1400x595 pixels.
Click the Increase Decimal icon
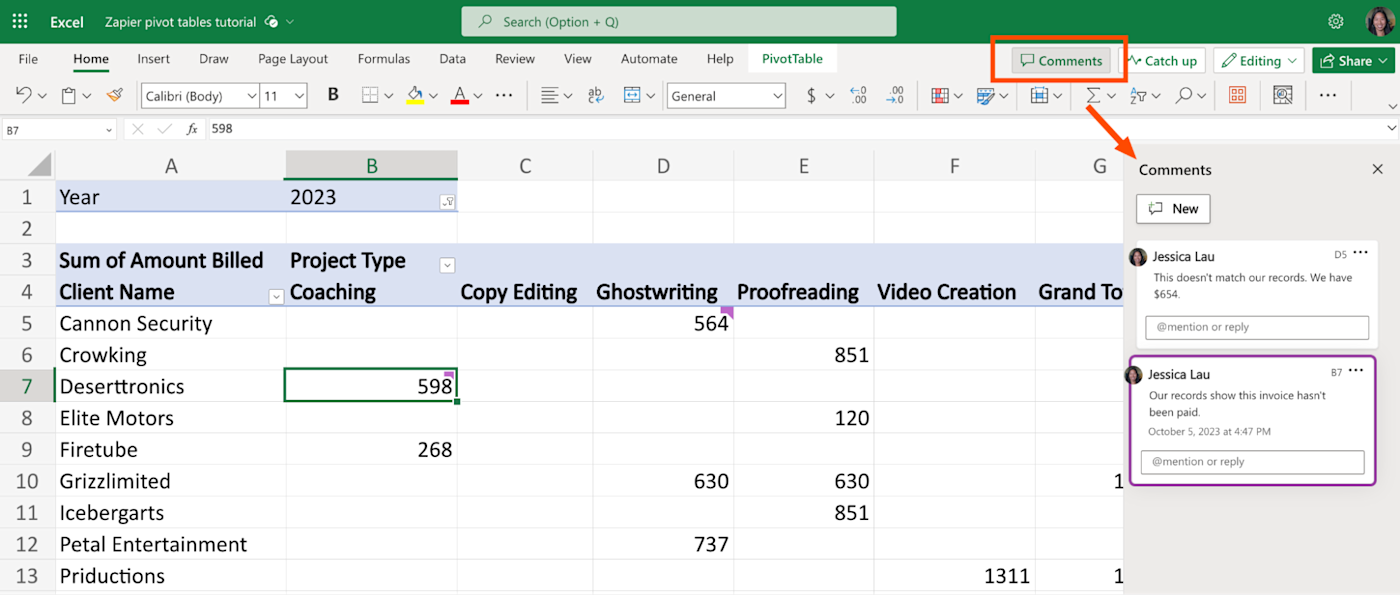pos(858,96)
